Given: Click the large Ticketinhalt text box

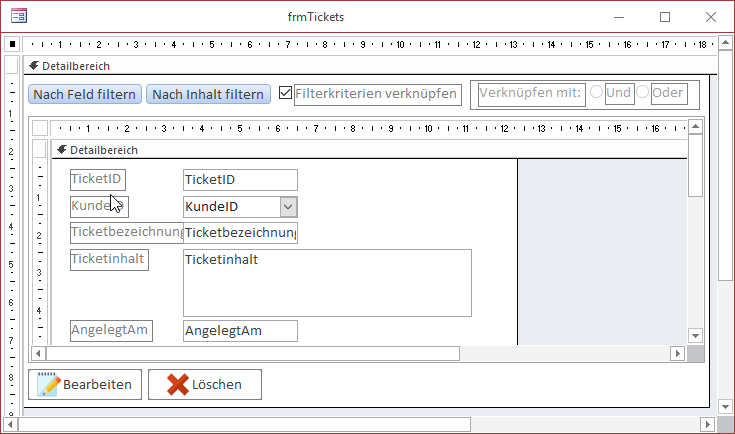Looking at the screenshot, I should pos(327,283).
